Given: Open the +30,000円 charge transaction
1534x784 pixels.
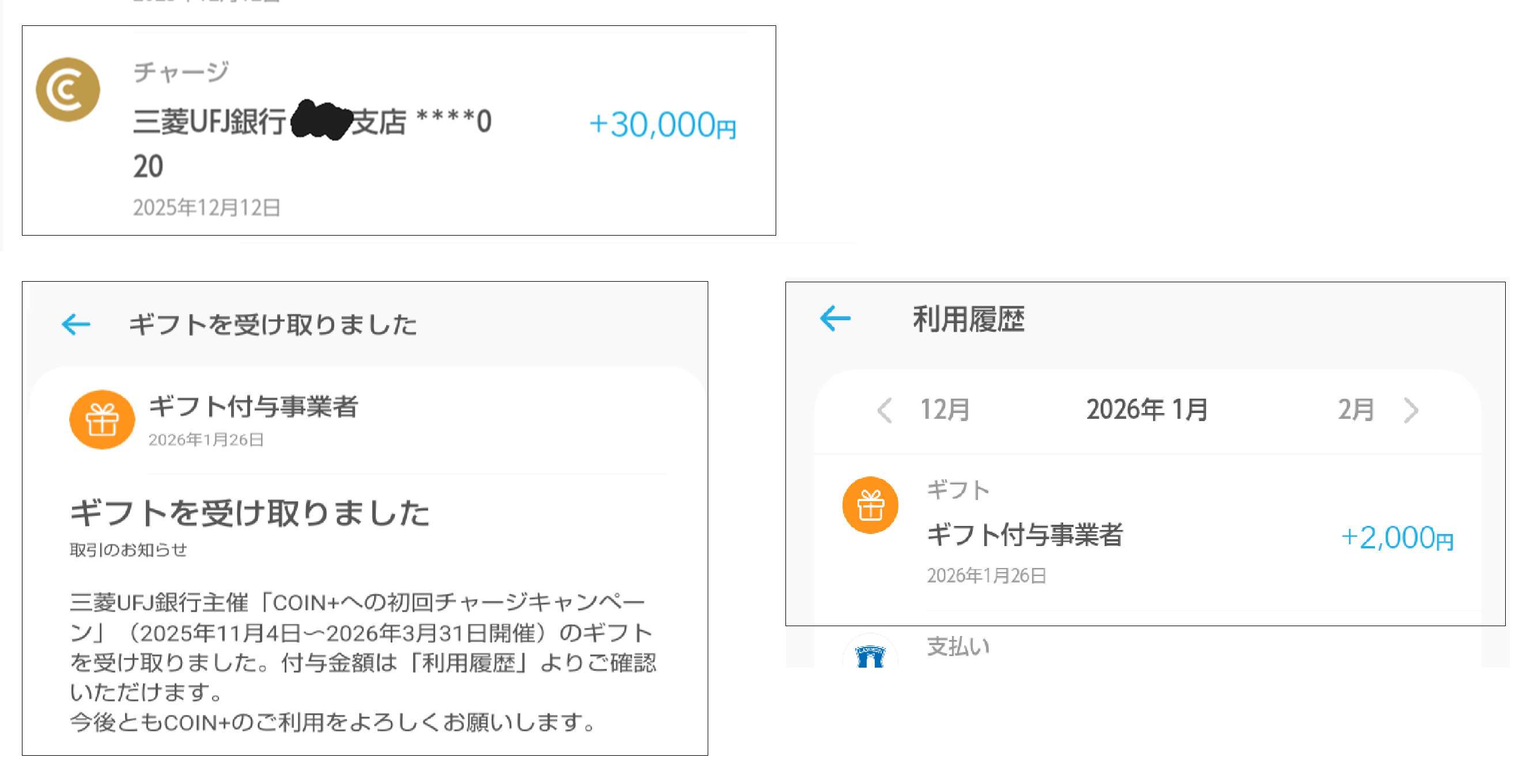Looking at the screenshot, I should coord(662,125).
